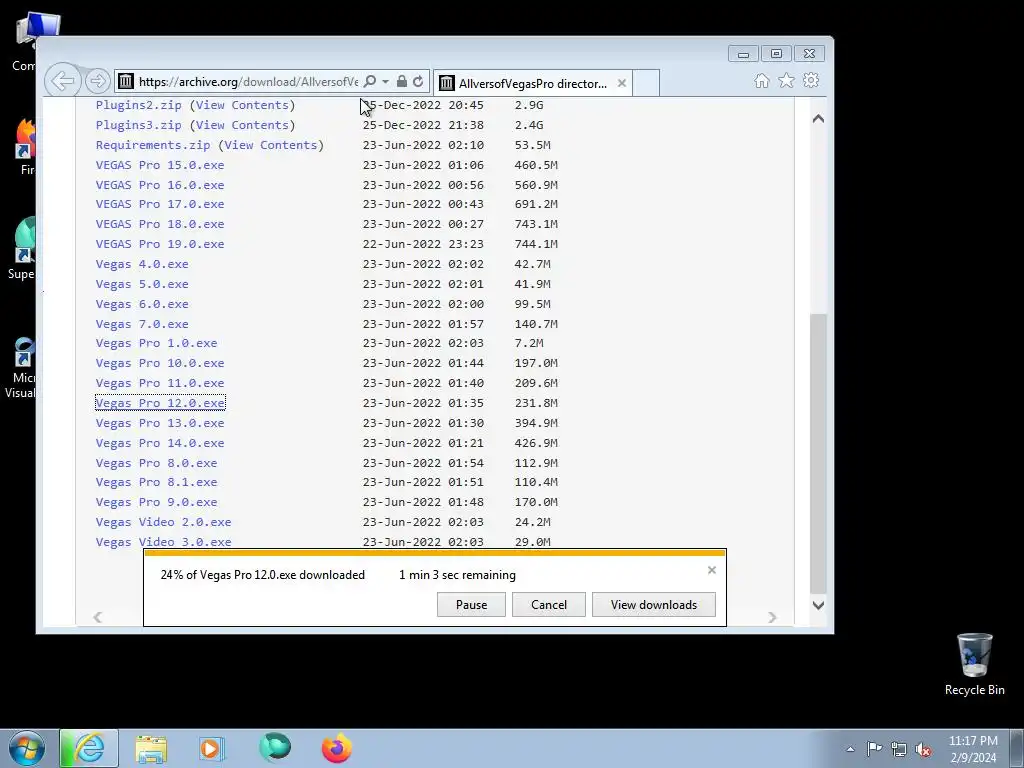1024x768 pixels.
Task: Open Windows Explorer folder from taskbar
Action: (x=151, y=748)
